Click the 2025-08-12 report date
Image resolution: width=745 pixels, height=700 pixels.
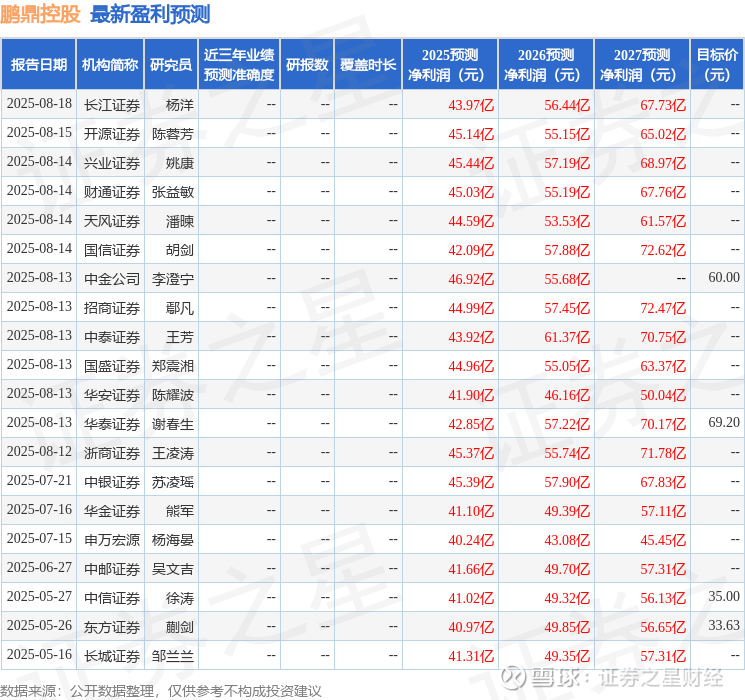(39, 451)
